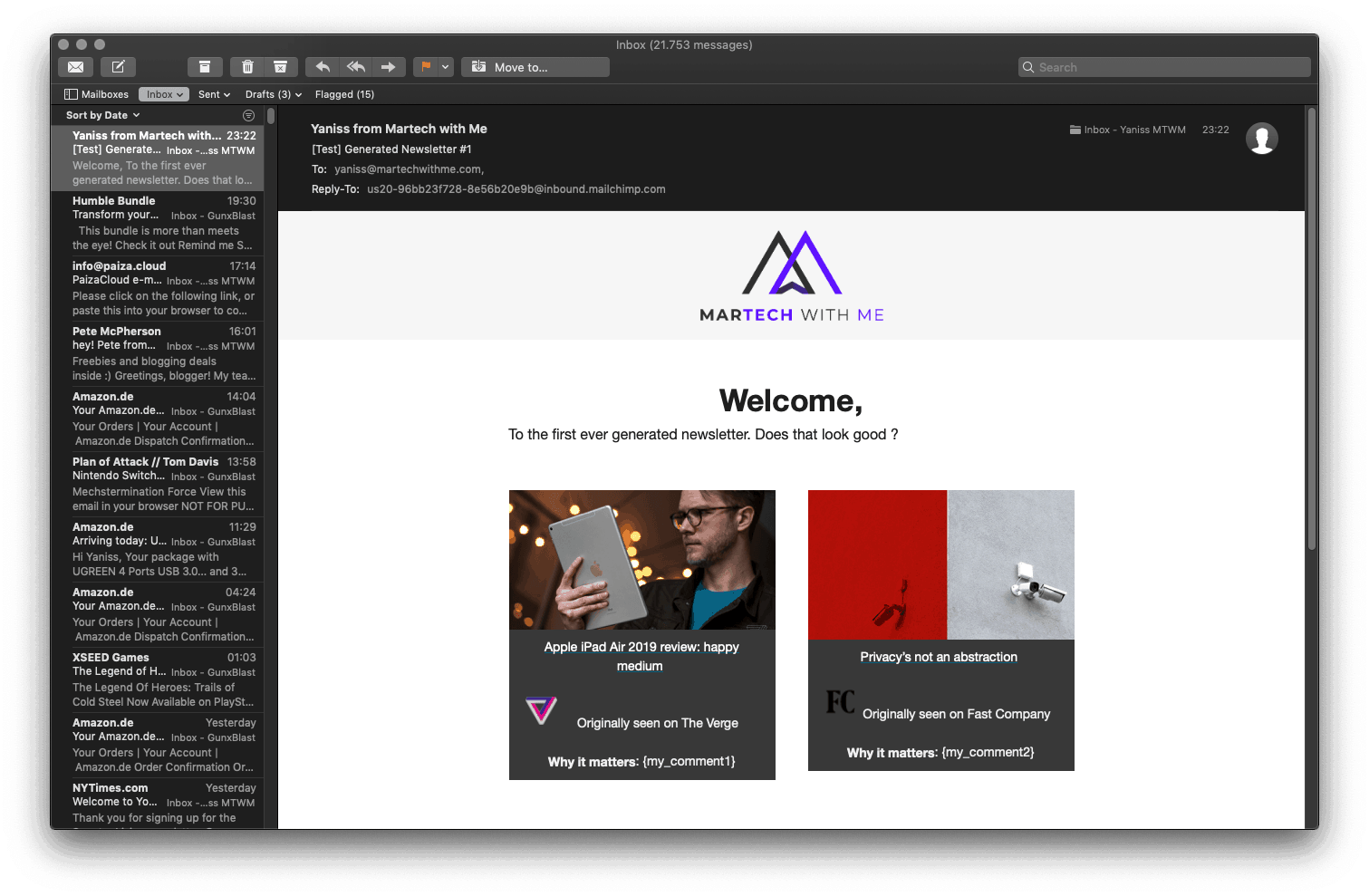Open the Humble Bundle email
The height and width of the screenshot is (896, 1369).
pos(158,223)
